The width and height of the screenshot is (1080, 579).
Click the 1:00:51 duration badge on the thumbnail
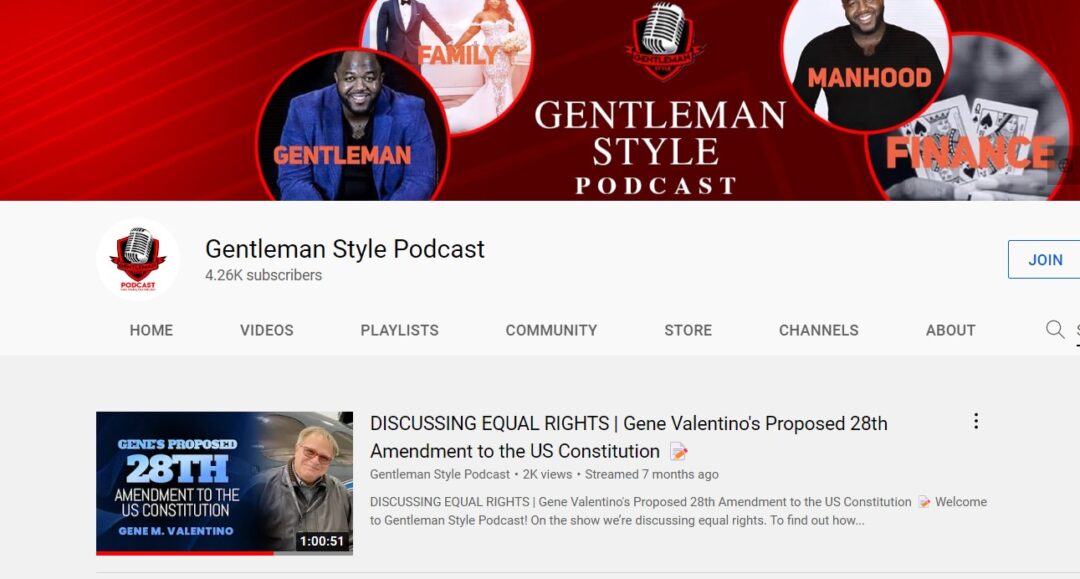322,541
